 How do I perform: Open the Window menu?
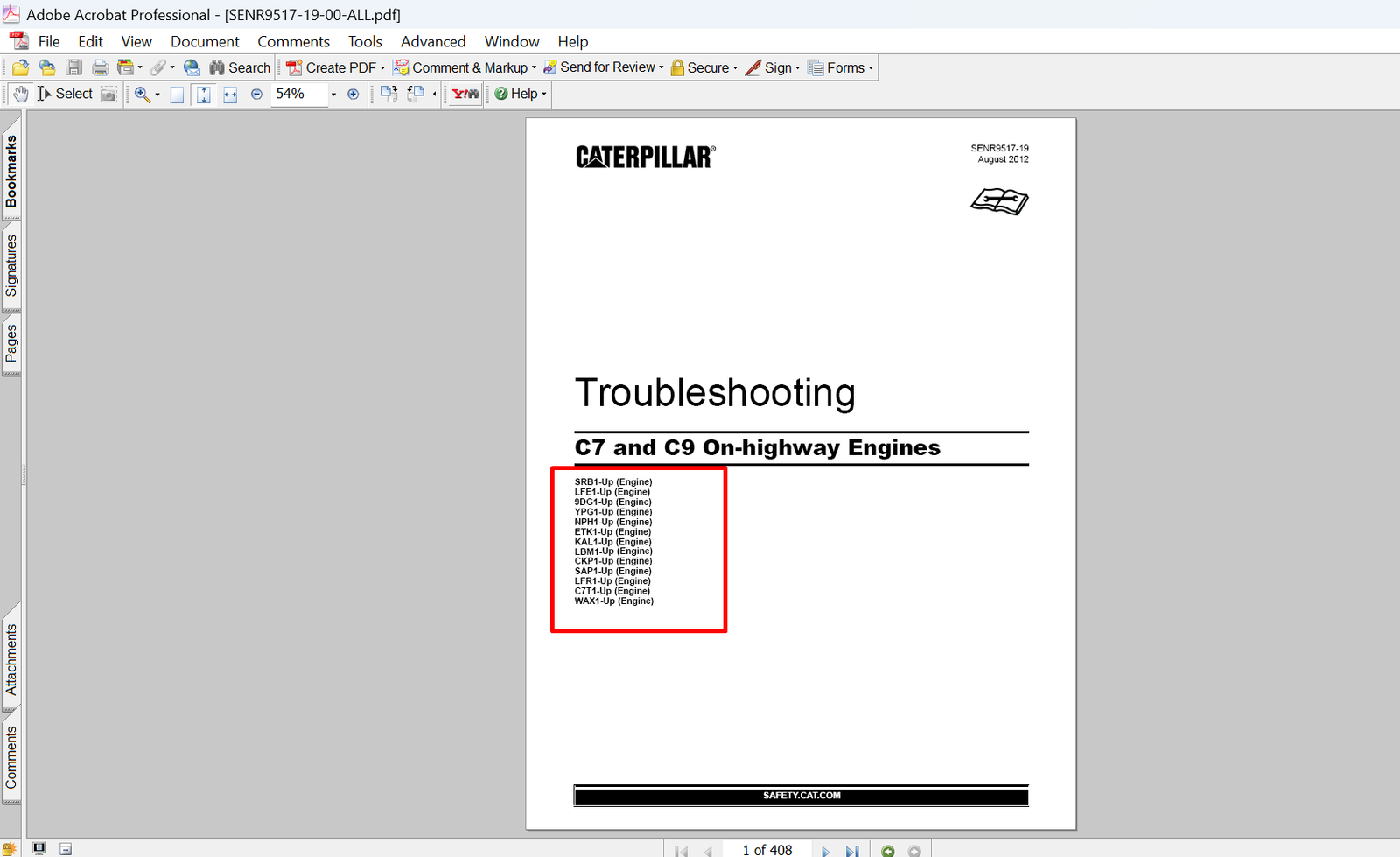pyautogui.click(x=512, y=41)
